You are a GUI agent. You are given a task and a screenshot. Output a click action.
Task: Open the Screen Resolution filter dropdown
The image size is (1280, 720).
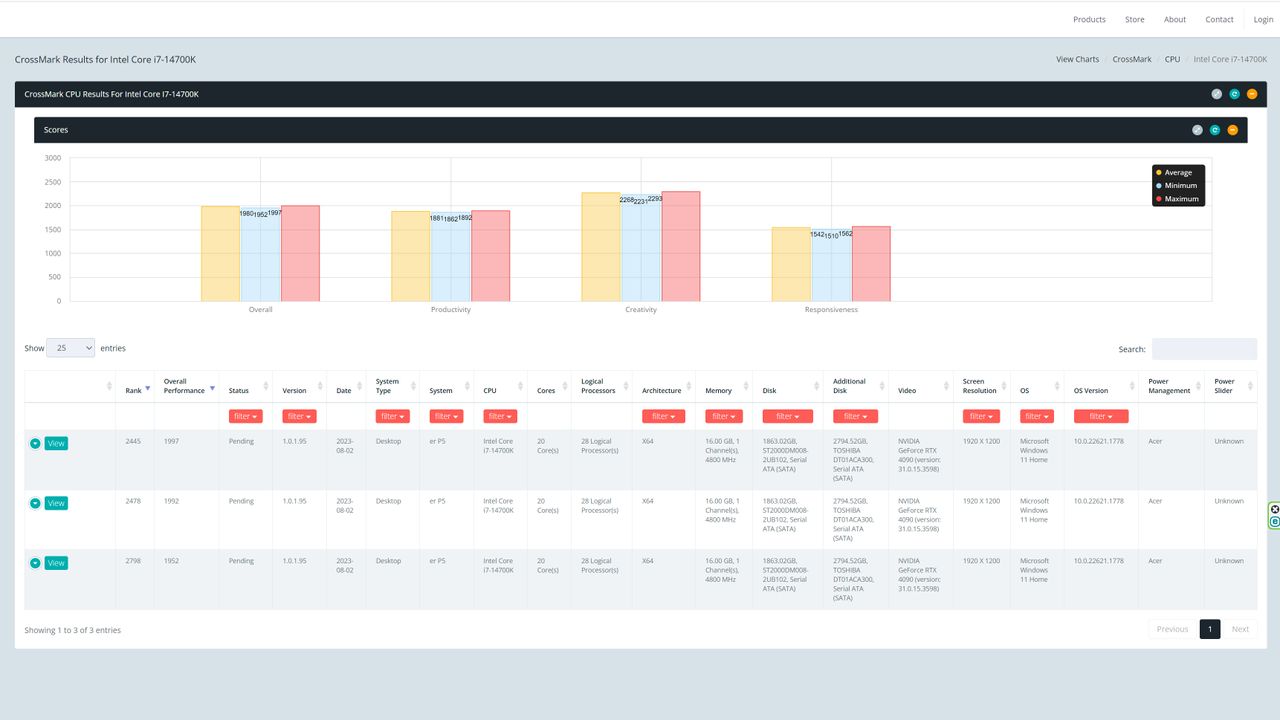click(x=982, y=416)
